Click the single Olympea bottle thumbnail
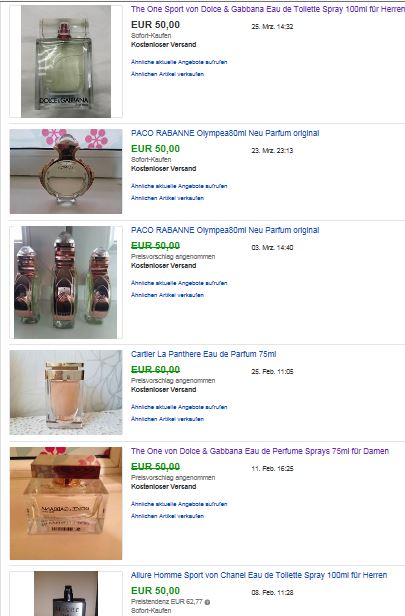Viewport: 405px width, 616px height. 66,171
